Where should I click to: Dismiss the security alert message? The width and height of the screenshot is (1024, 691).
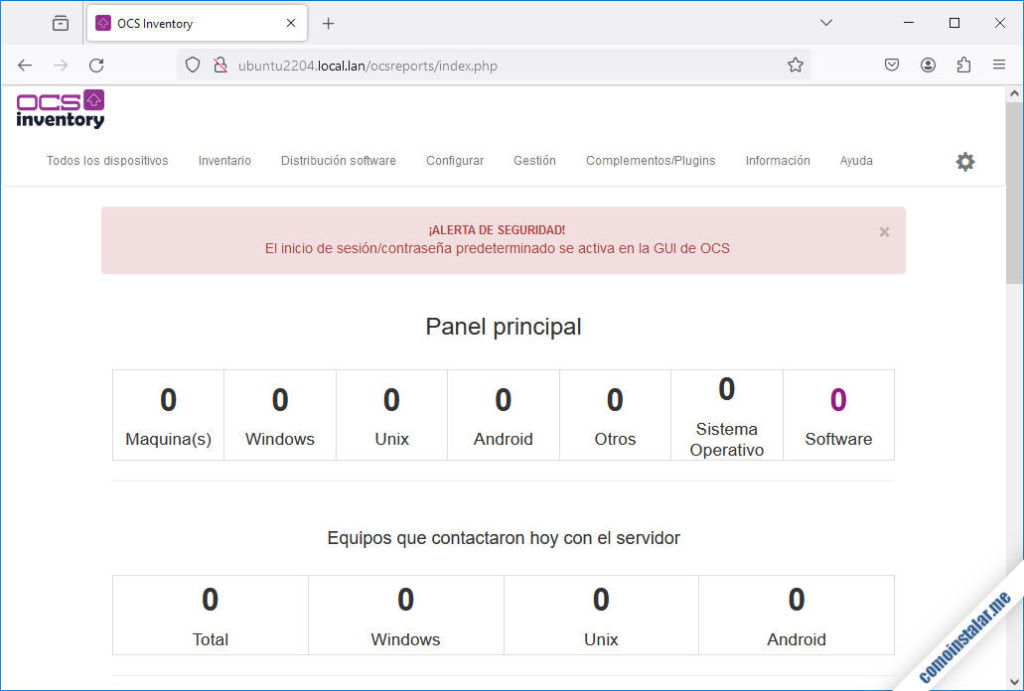[884, 231]
